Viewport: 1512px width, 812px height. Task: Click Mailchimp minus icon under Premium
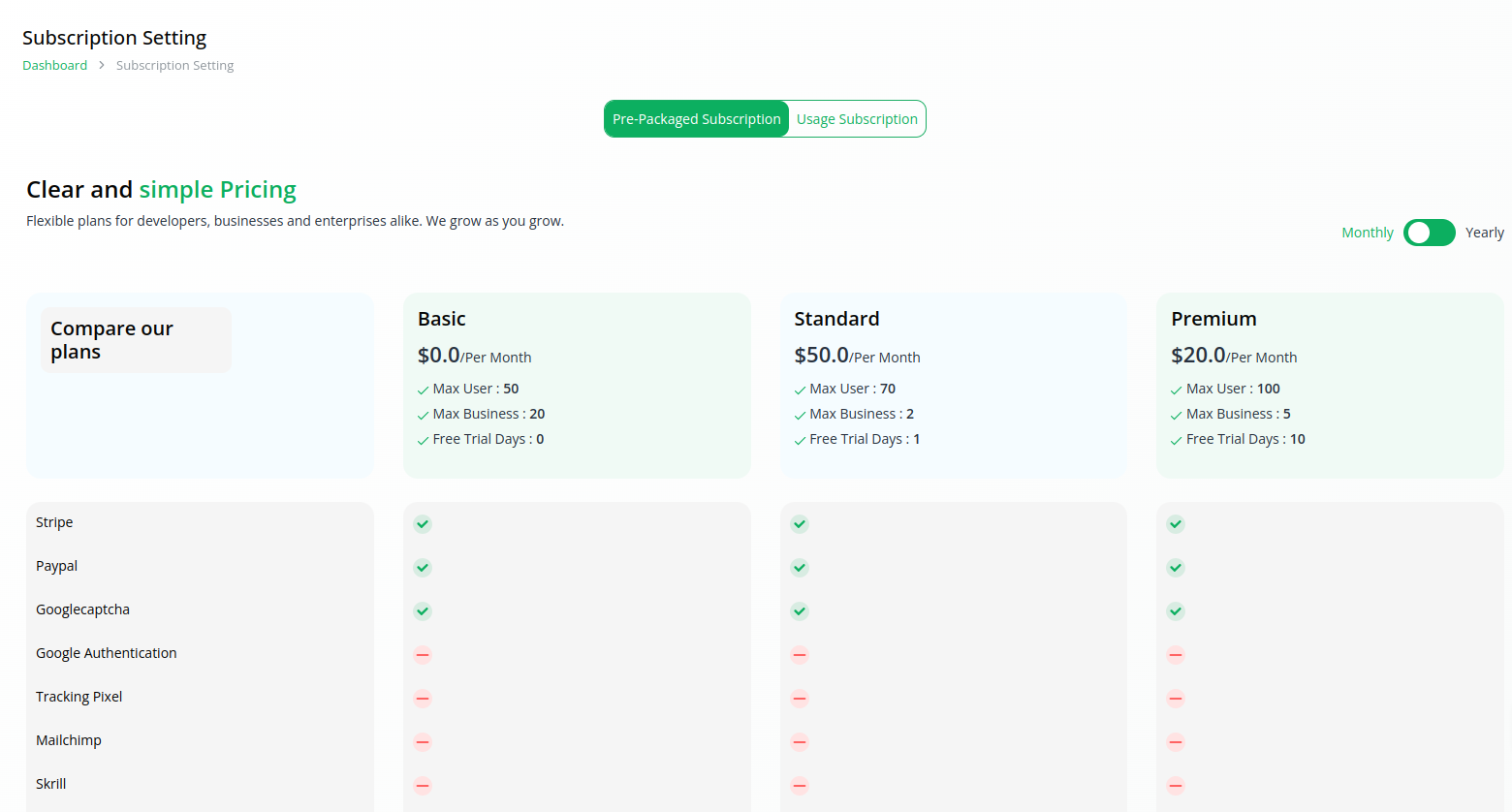click(1176, 742)
